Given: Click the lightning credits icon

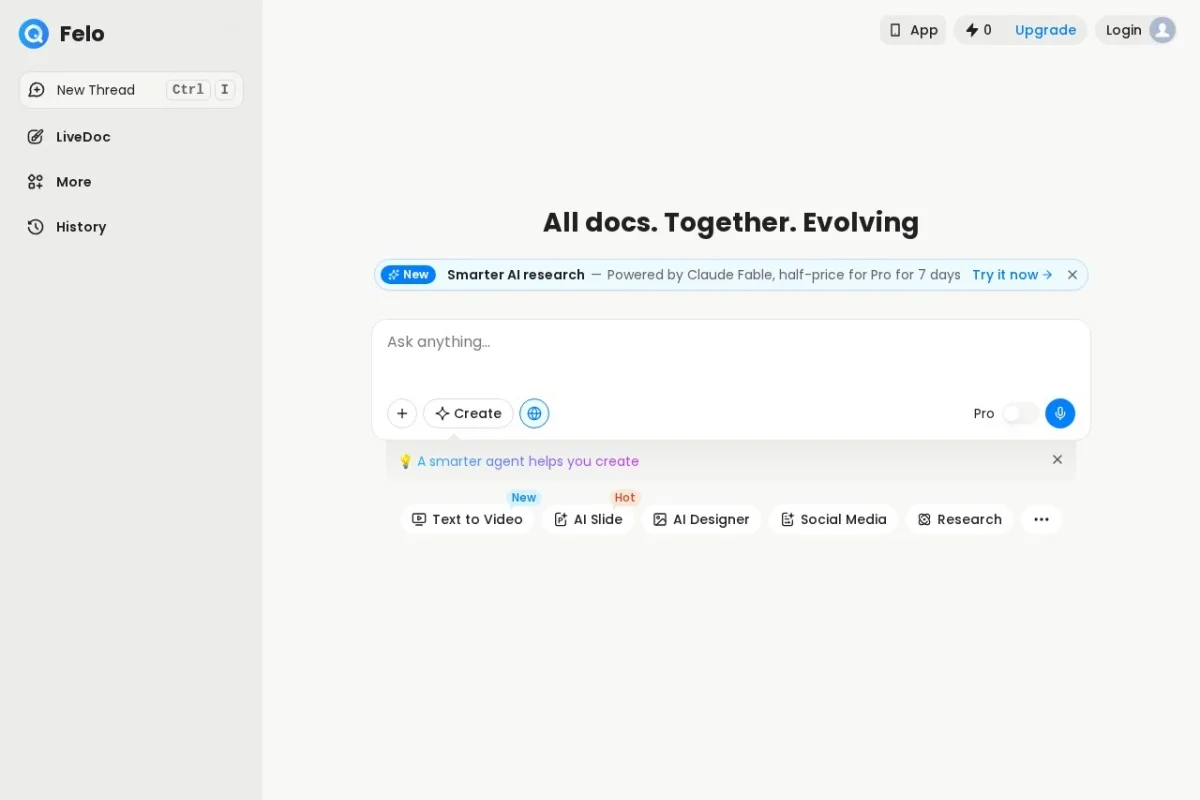Looking at the screenshot, I should (972, 30).
